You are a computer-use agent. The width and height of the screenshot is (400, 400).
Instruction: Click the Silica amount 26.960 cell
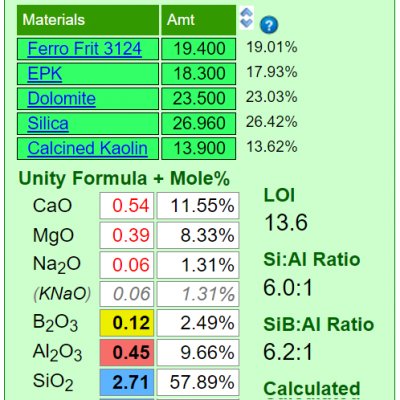pyautogui.click(x=199, y=123)
